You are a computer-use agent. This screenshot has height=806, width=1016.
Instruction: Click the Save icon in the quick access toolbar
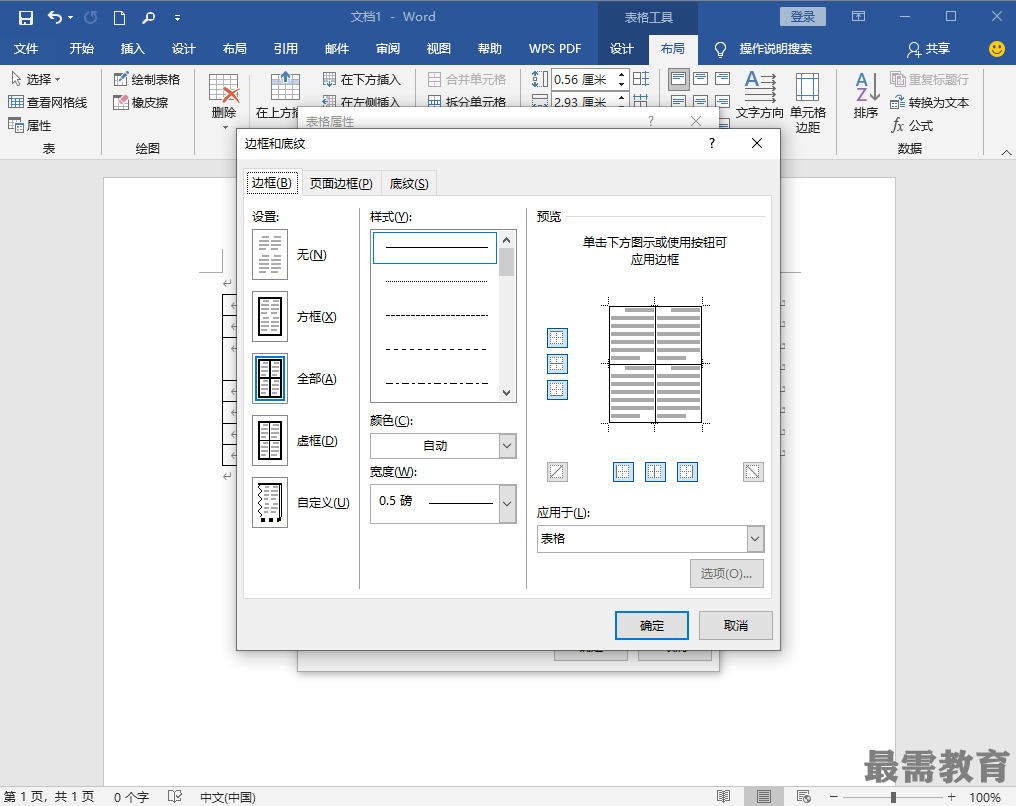point(25,17)
